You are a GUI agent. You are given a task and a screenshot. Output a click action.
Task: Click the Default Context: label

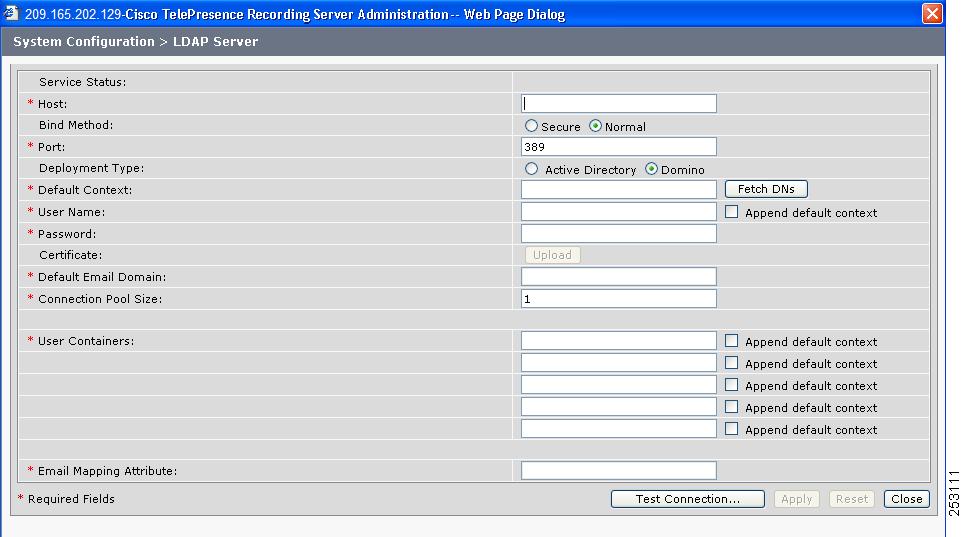pos(85,190)
